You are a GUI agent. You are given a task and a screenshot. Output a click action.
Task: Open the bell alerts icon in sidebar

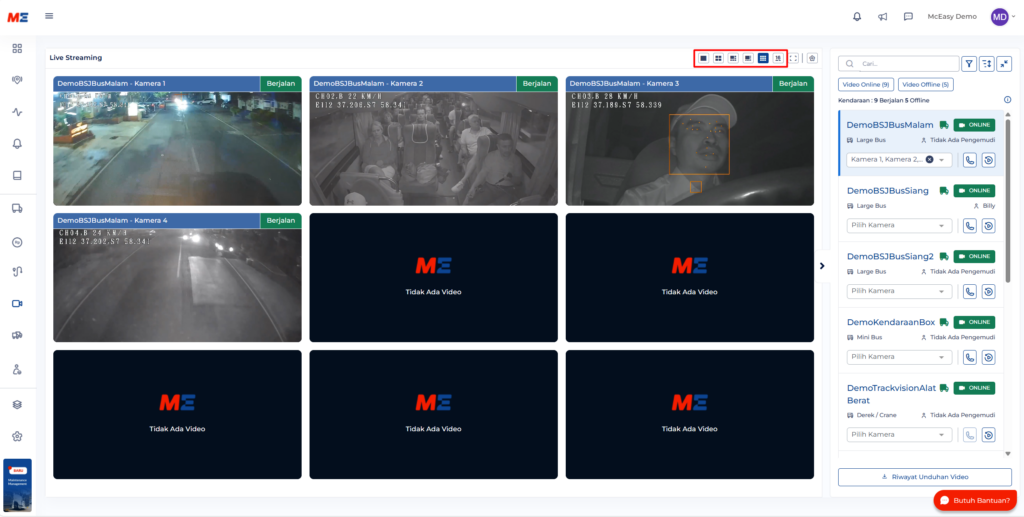pyautogui.click(x=18, y=144)
